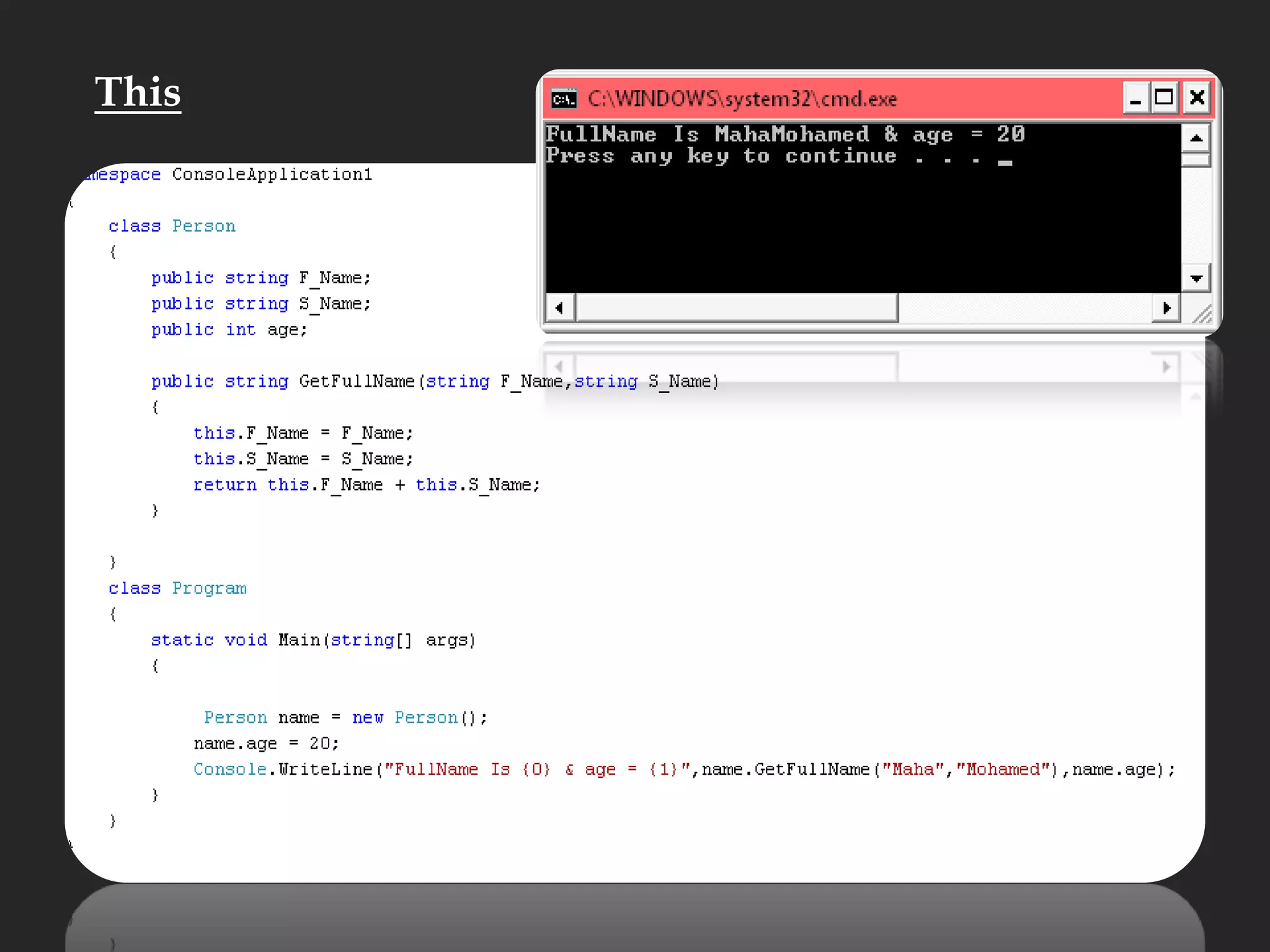Click the Console.WriteLine statement
The width and height of the screenshot is (1270, 952).
[682, 769]
